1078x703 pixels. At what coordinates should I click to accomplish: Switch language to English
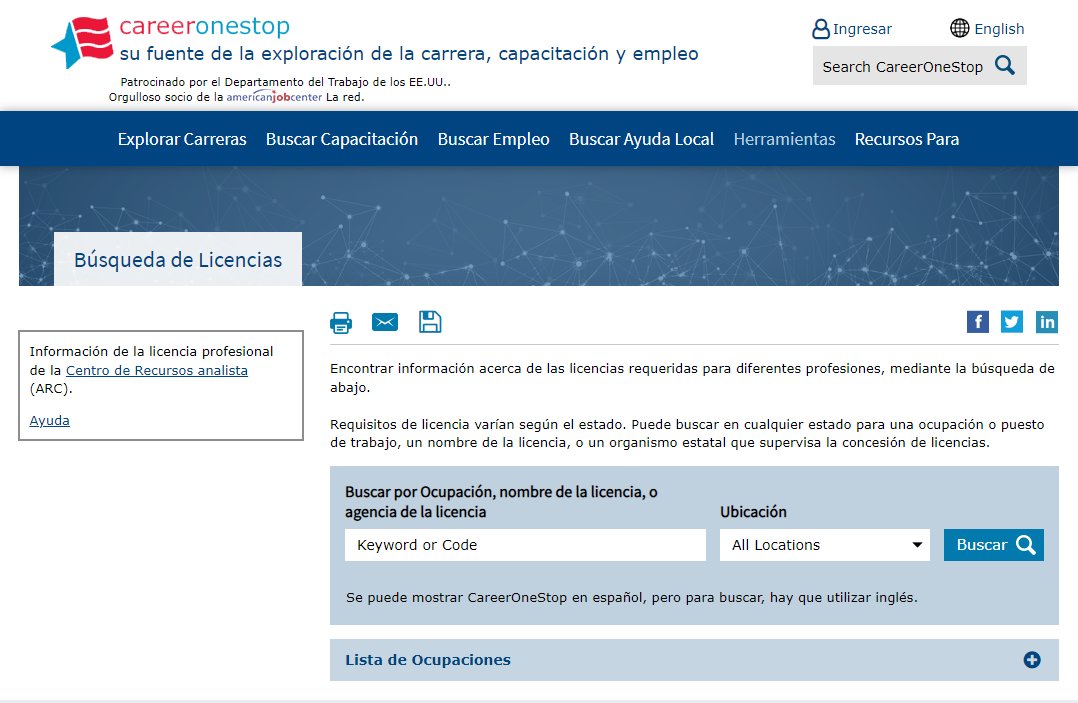999,29
